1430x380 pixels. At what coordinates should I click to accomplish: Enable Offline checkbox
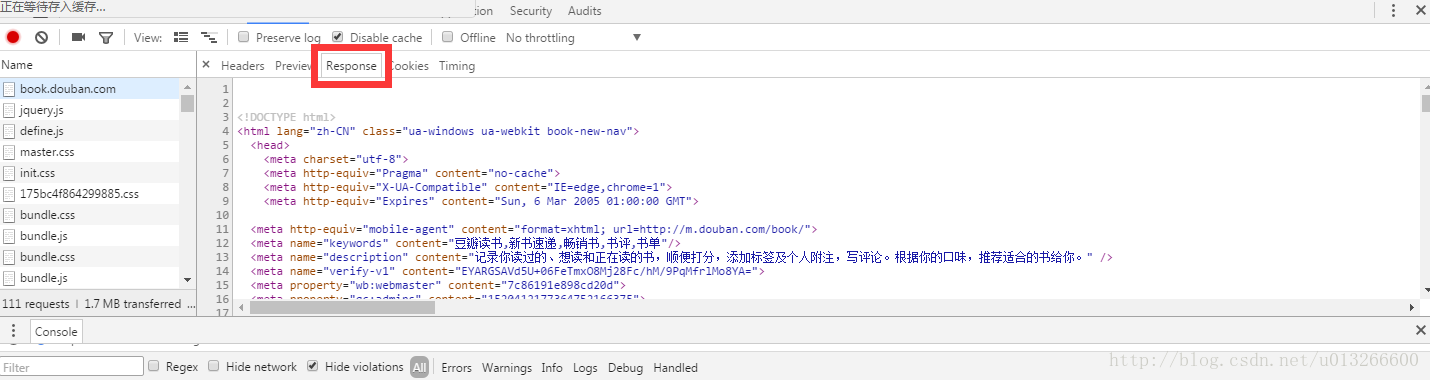tap(448, 37)
